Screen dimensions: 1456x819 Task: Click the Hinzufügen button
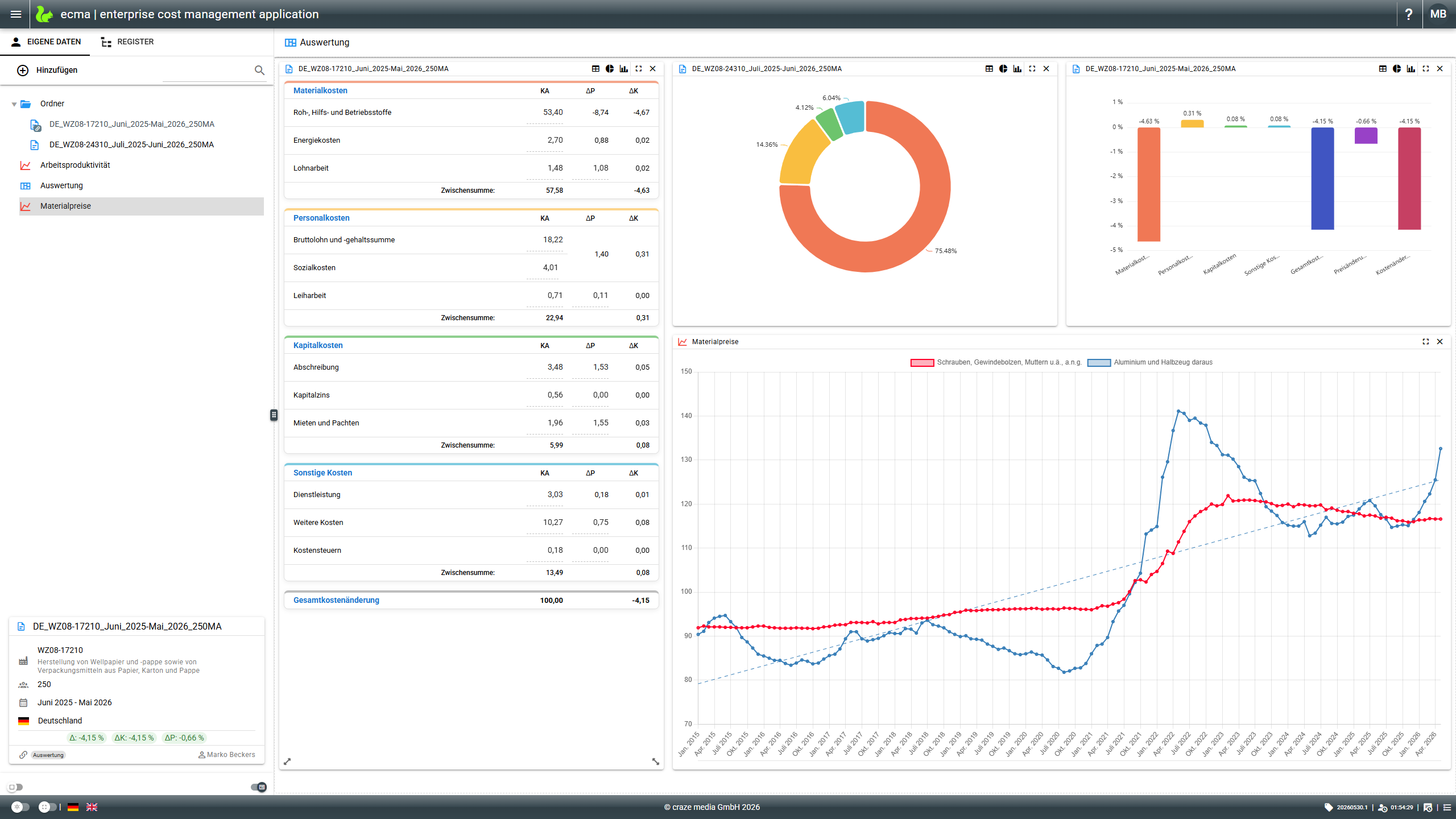(x=48, y=70)
